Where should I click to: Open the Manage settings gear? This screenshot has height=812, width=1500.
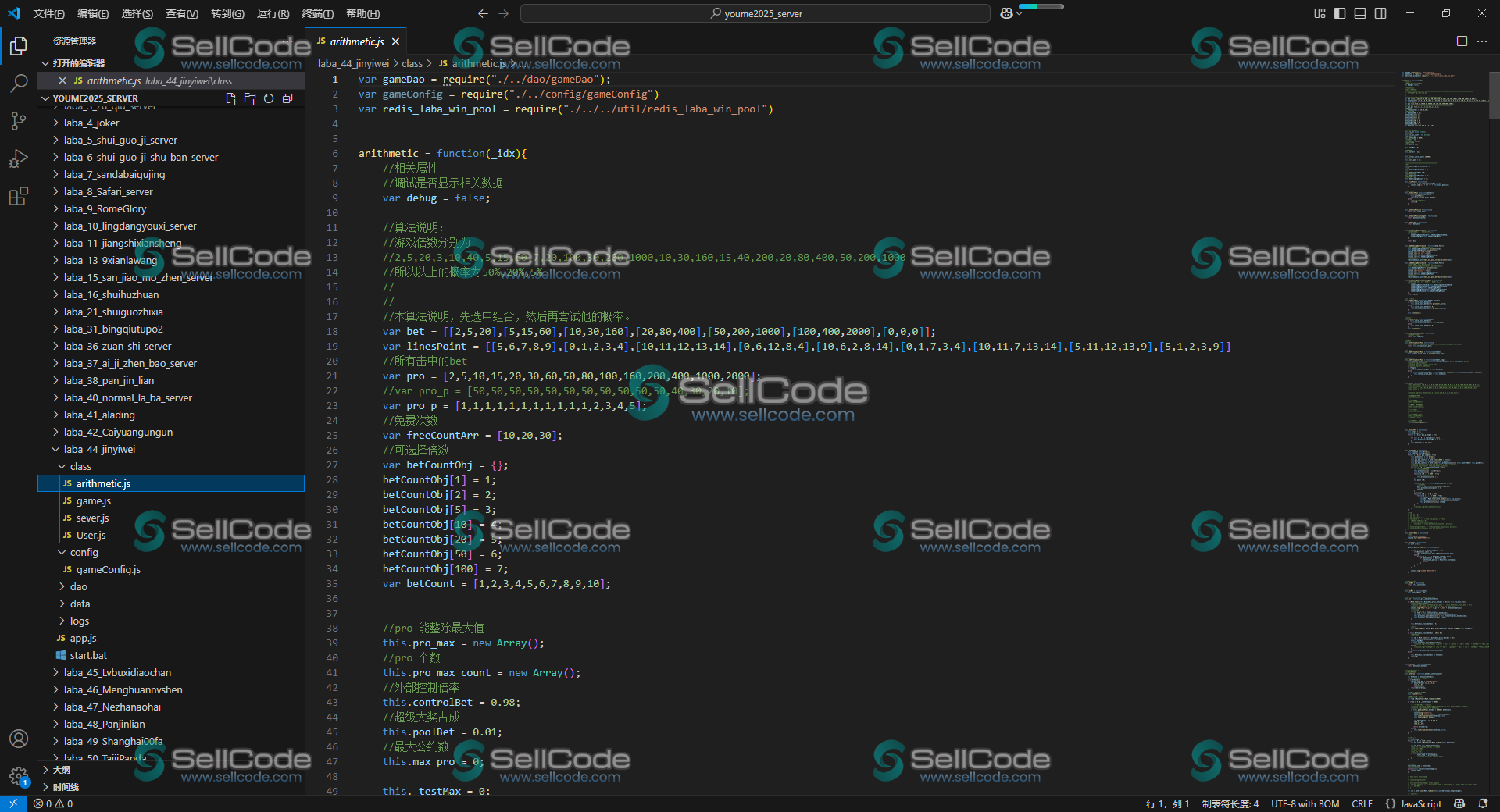click(x=19, y=776)
